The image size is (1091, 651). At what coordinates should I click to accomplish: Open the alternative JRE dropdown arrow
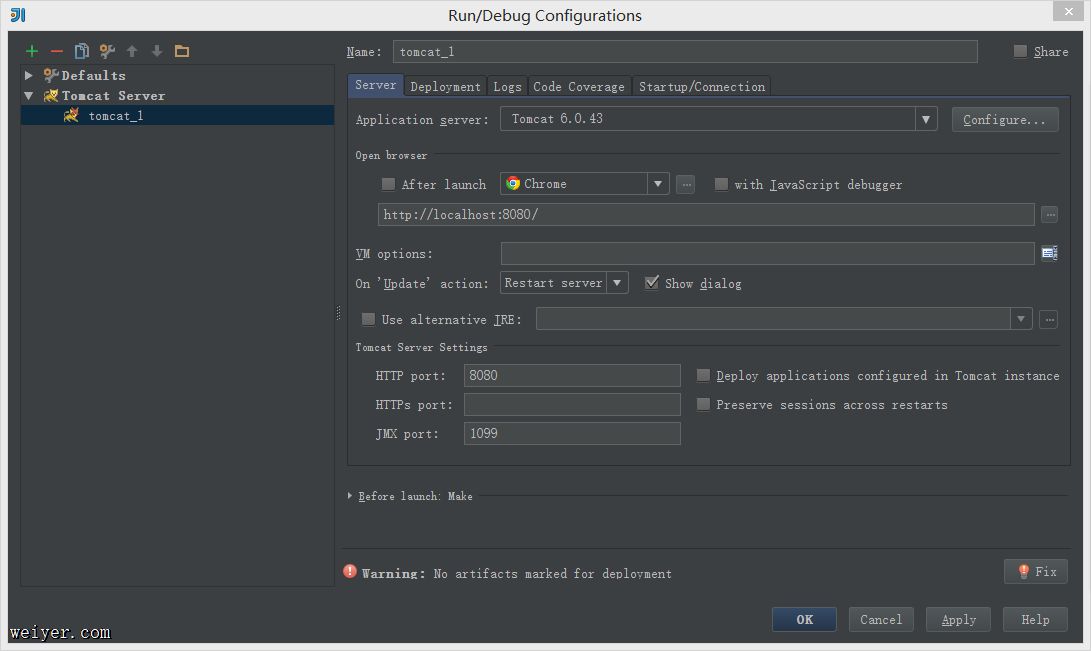click(1021, 319)
